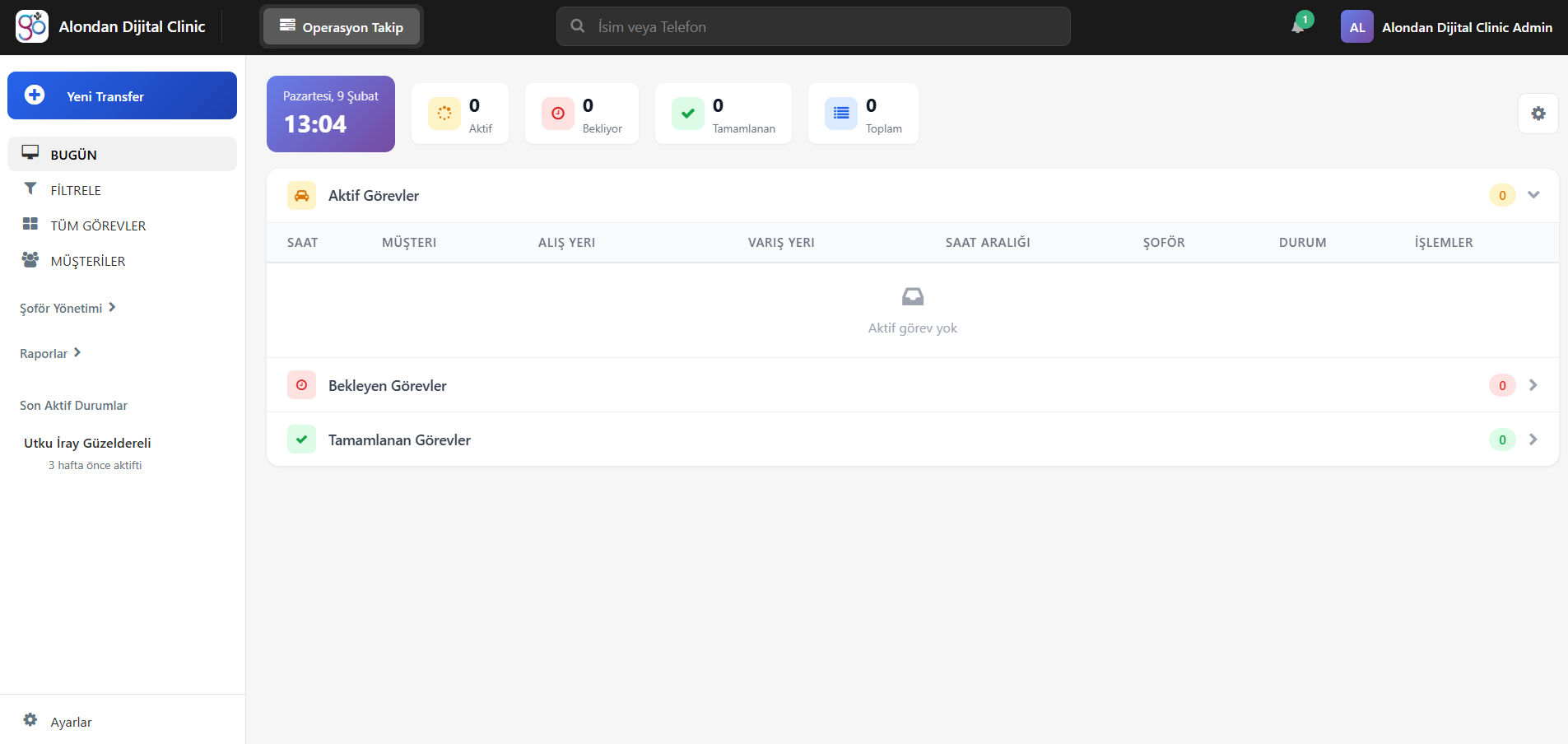
Task: Open the settings gear in dashboard corner
Action: pos(1538,114)
